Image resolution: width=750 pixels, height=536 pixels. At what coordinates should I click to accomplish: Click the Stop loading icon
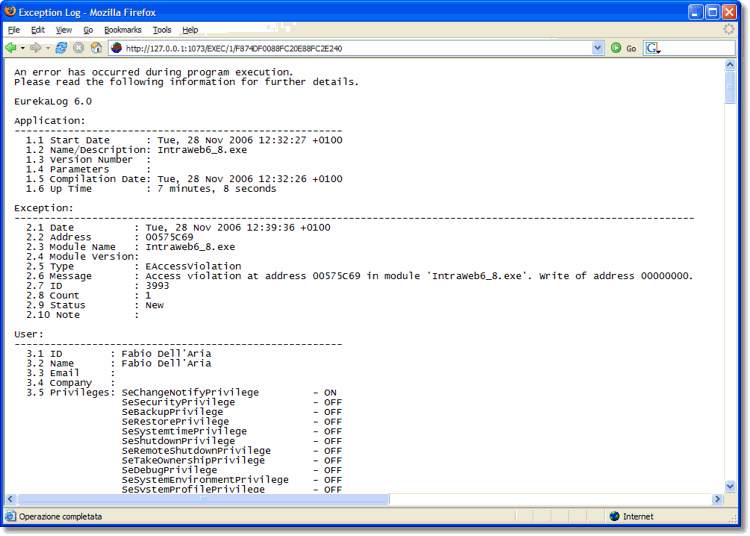78,48
